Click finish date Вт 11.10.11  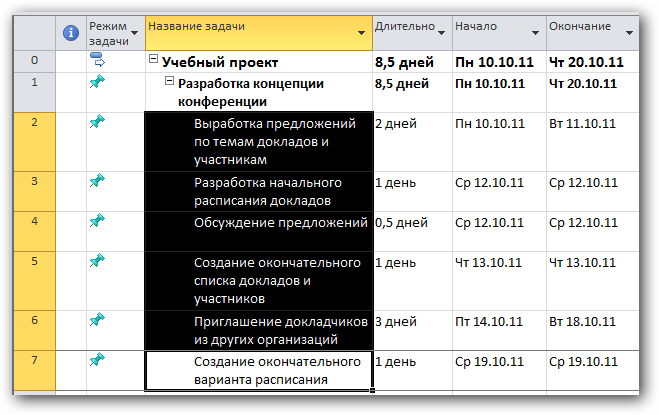click(x=593, y=142)
